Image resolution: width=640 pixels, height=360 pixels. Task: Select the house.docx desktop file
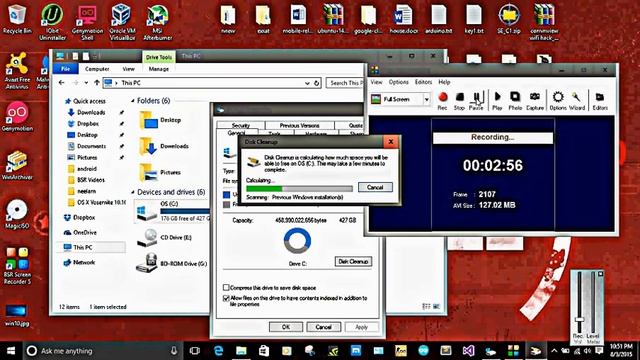pos(404,19)
